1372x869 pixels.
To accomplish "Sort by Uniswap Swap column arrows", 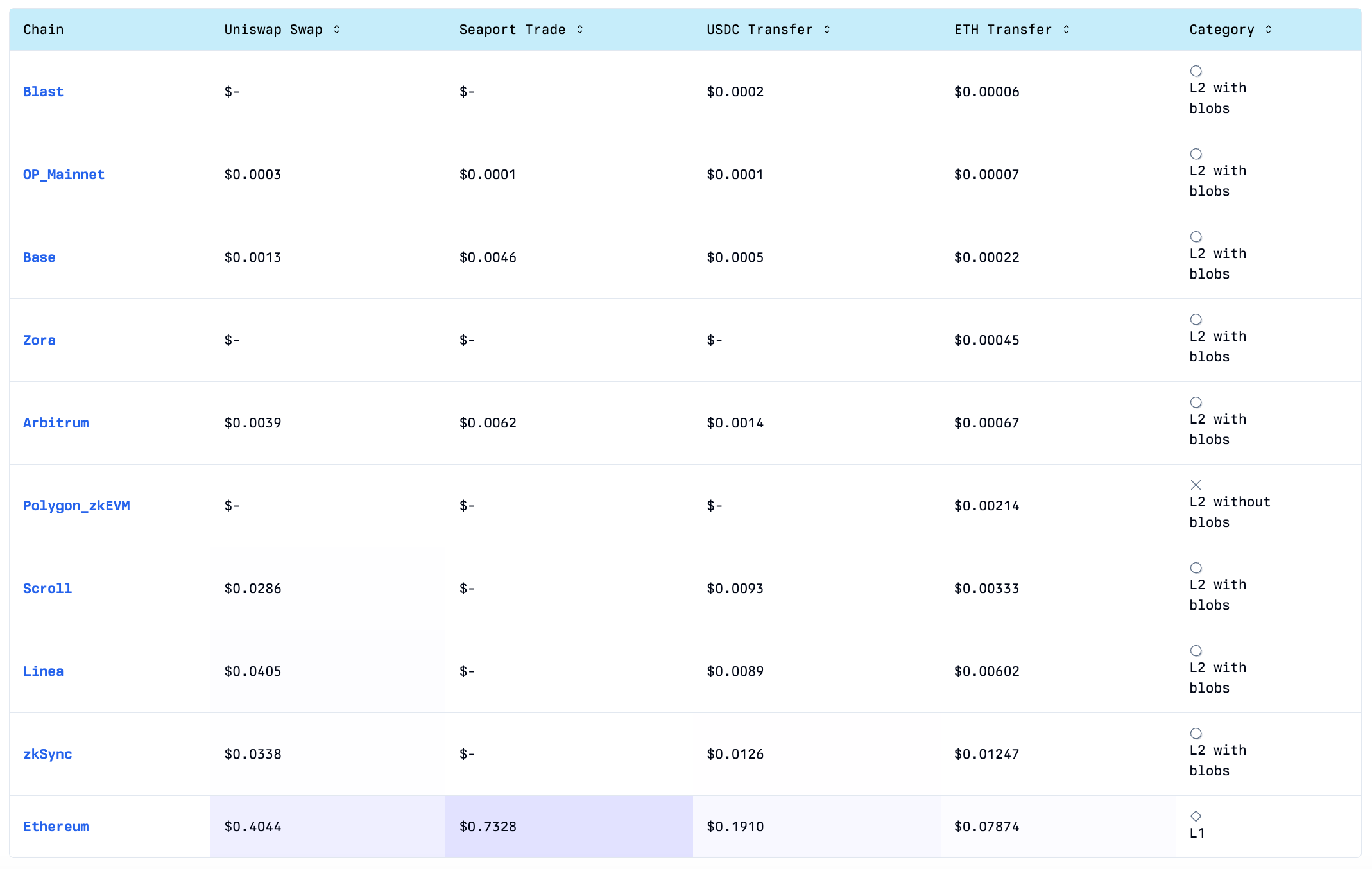I will coord(336,30).
